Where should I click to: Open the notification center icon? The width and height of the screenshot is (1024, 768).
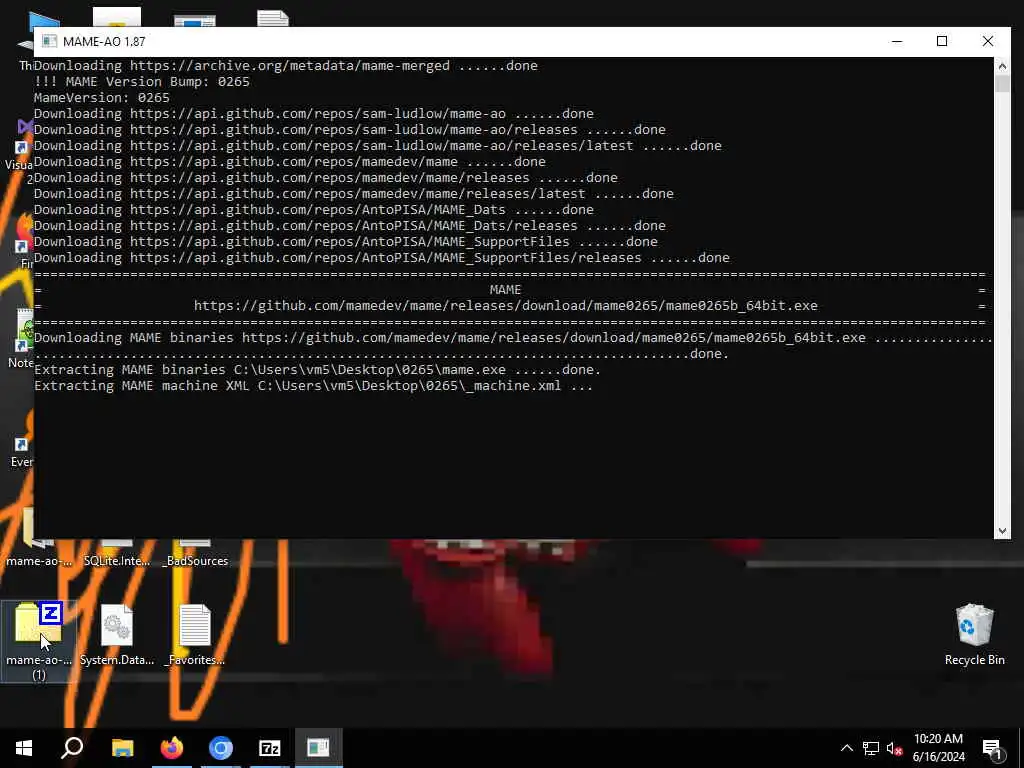click(x=993, y=749)
